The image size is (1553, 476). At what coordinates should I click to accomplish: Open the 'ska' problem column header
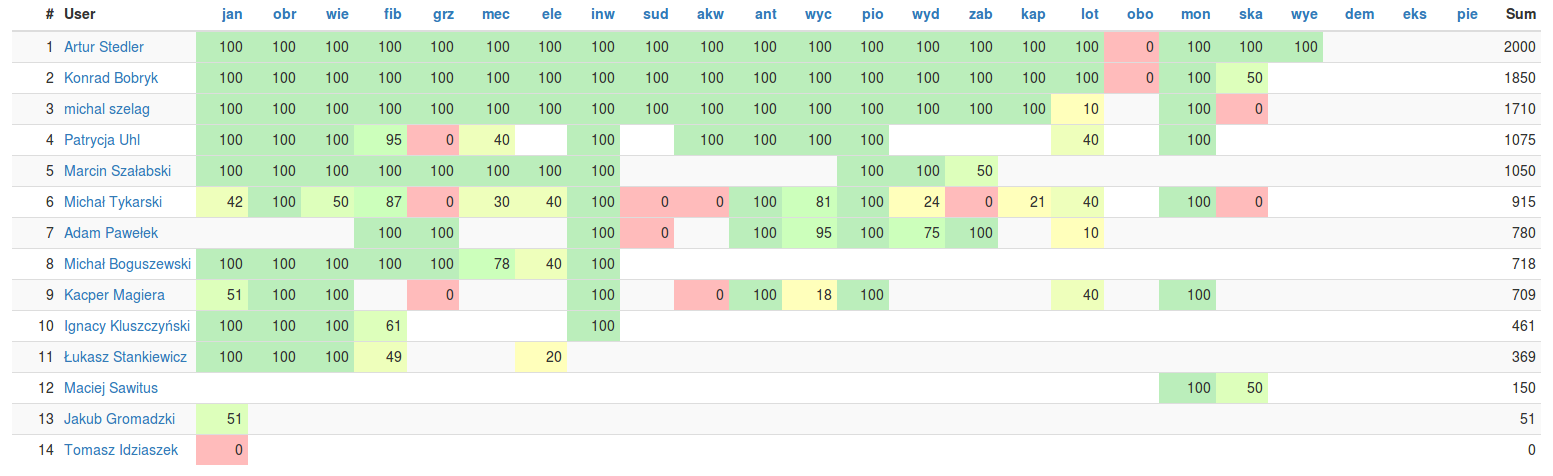[1250, 14]
